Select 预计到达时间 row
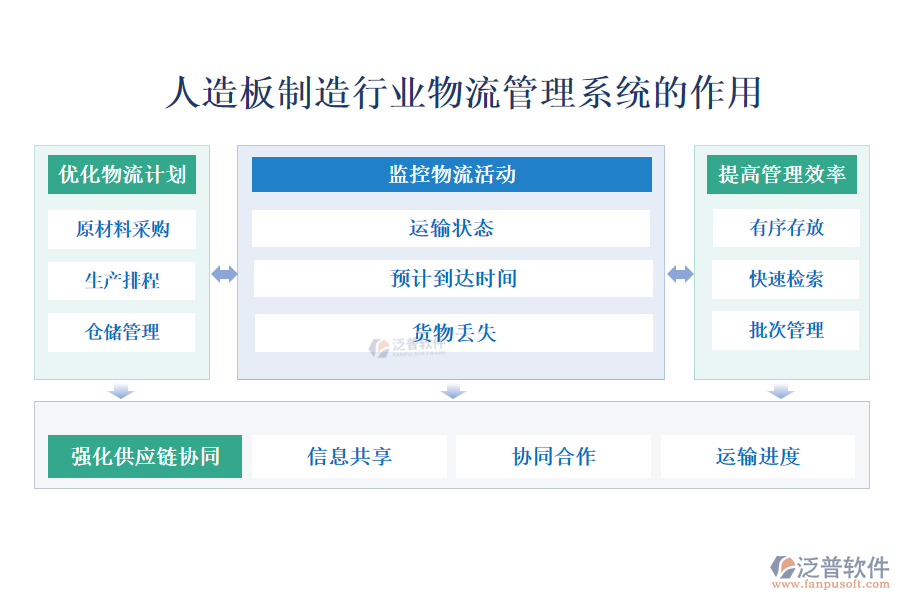The height and width of the screenshot is (600, 900). tap(453, 279)
